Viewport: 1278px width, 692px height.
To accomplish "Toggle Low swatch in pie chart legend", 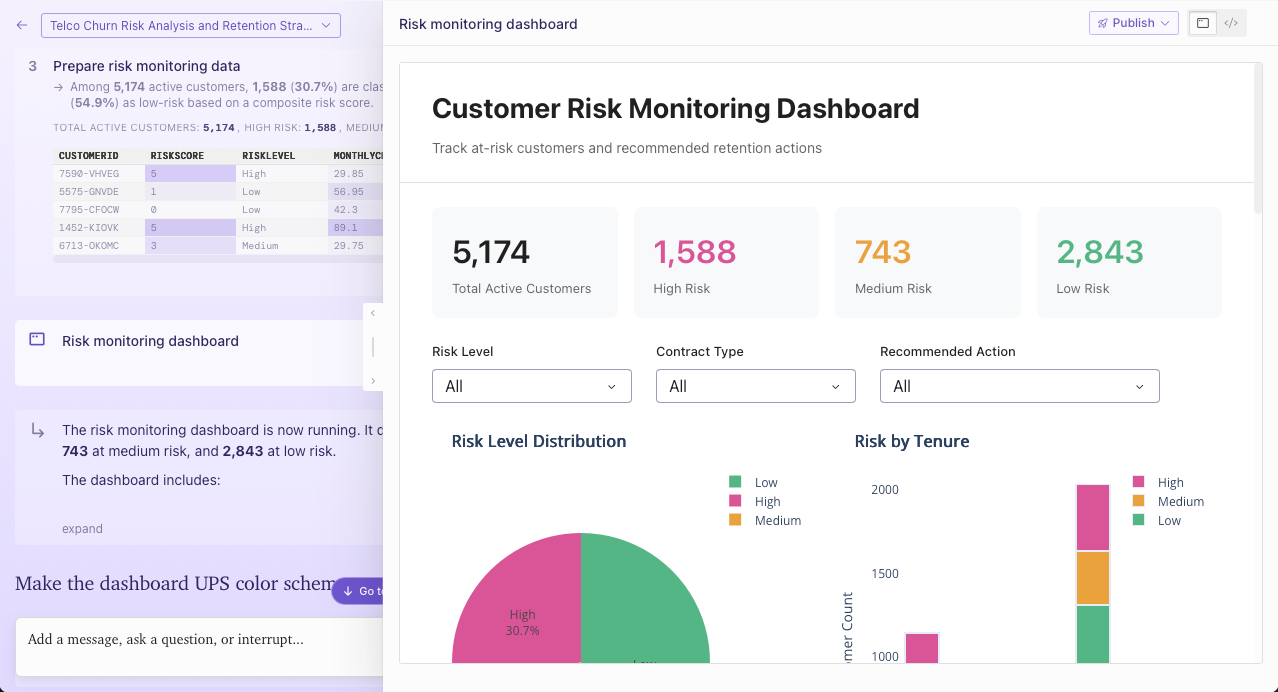I will (735, 482).
